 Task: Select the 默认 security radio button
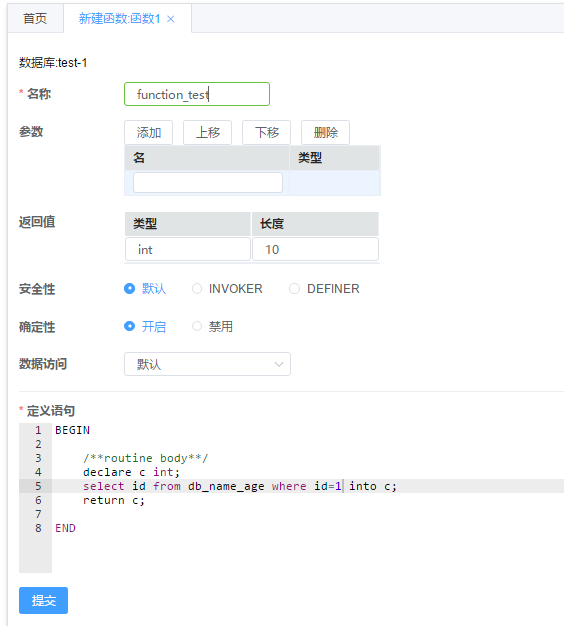[x=129, y=288]
